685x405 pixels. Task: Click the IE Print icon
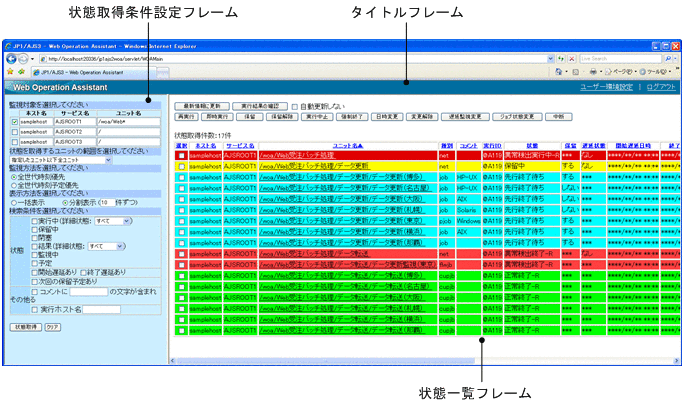point(593,72)
